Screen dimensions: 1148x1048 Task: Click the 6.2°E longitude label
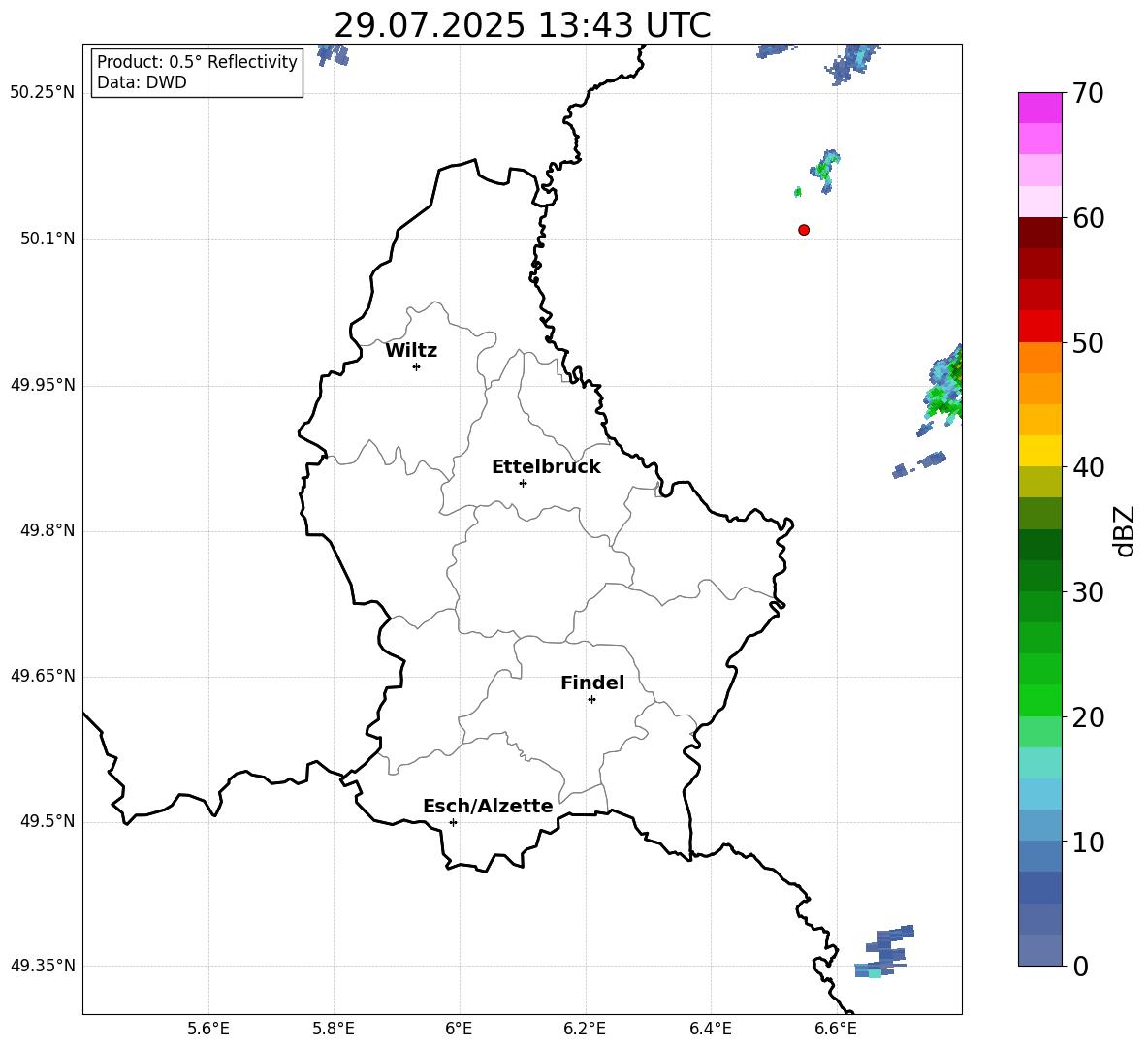tap(585, 1029)
